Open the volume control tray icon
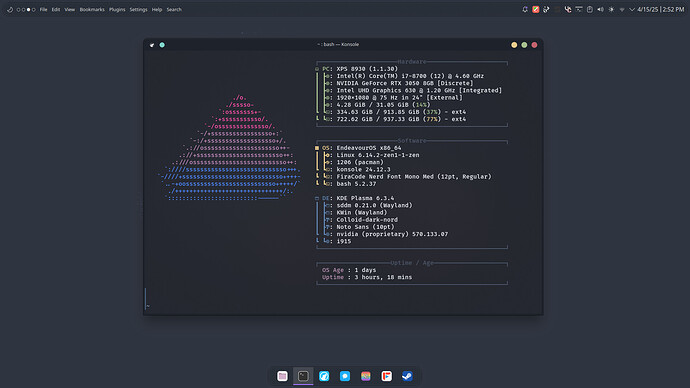 click(600, 9)
